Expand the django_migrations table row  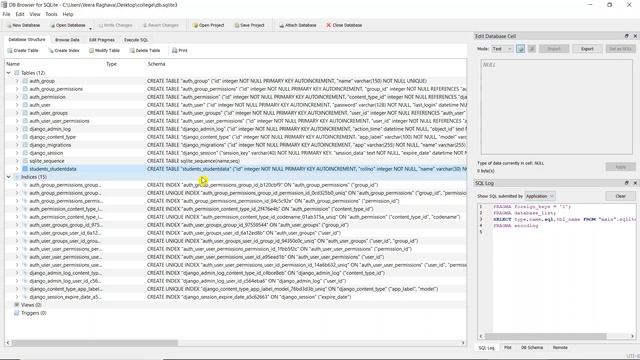(x=17, y=145)
